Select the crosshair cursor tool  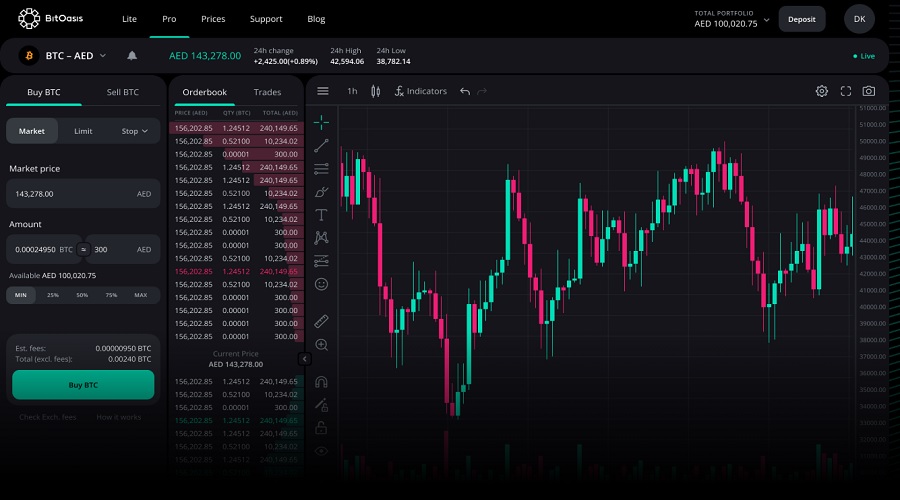(321, 122)
